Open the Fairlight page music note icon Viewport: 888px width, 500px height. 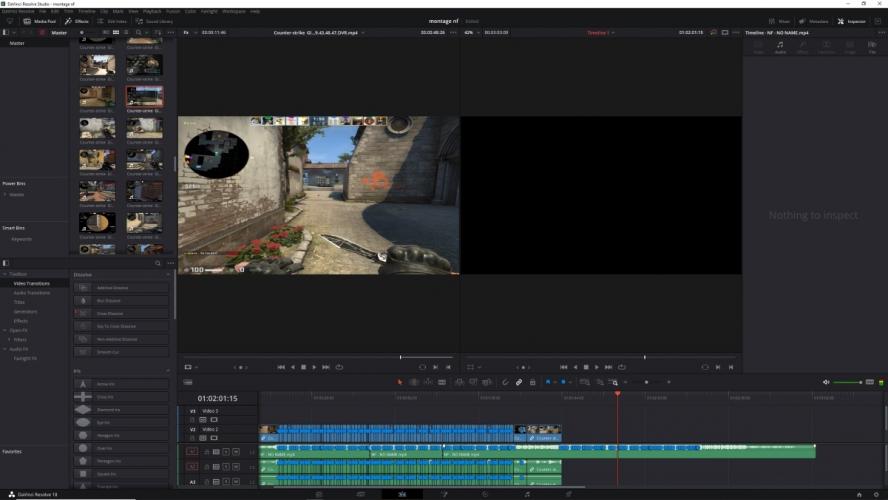click(527, 494)
